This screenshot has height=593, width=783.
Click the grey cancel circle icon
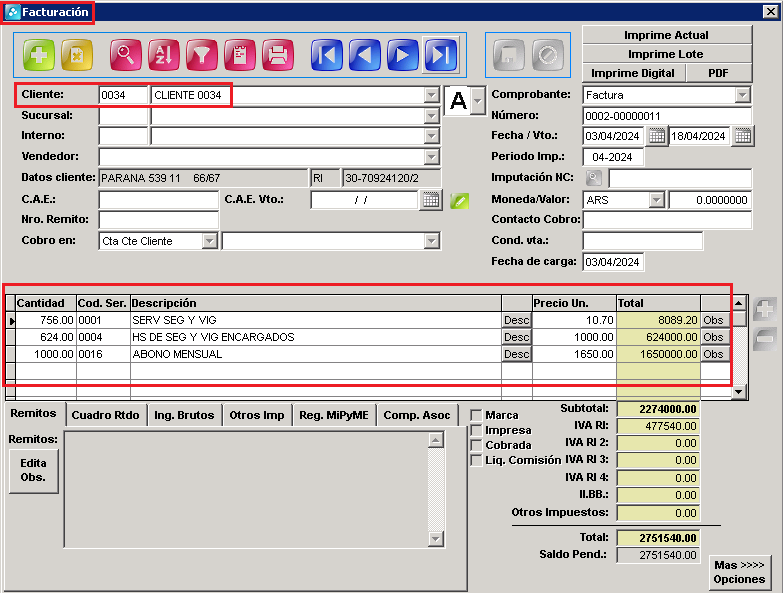coord(548,54)
